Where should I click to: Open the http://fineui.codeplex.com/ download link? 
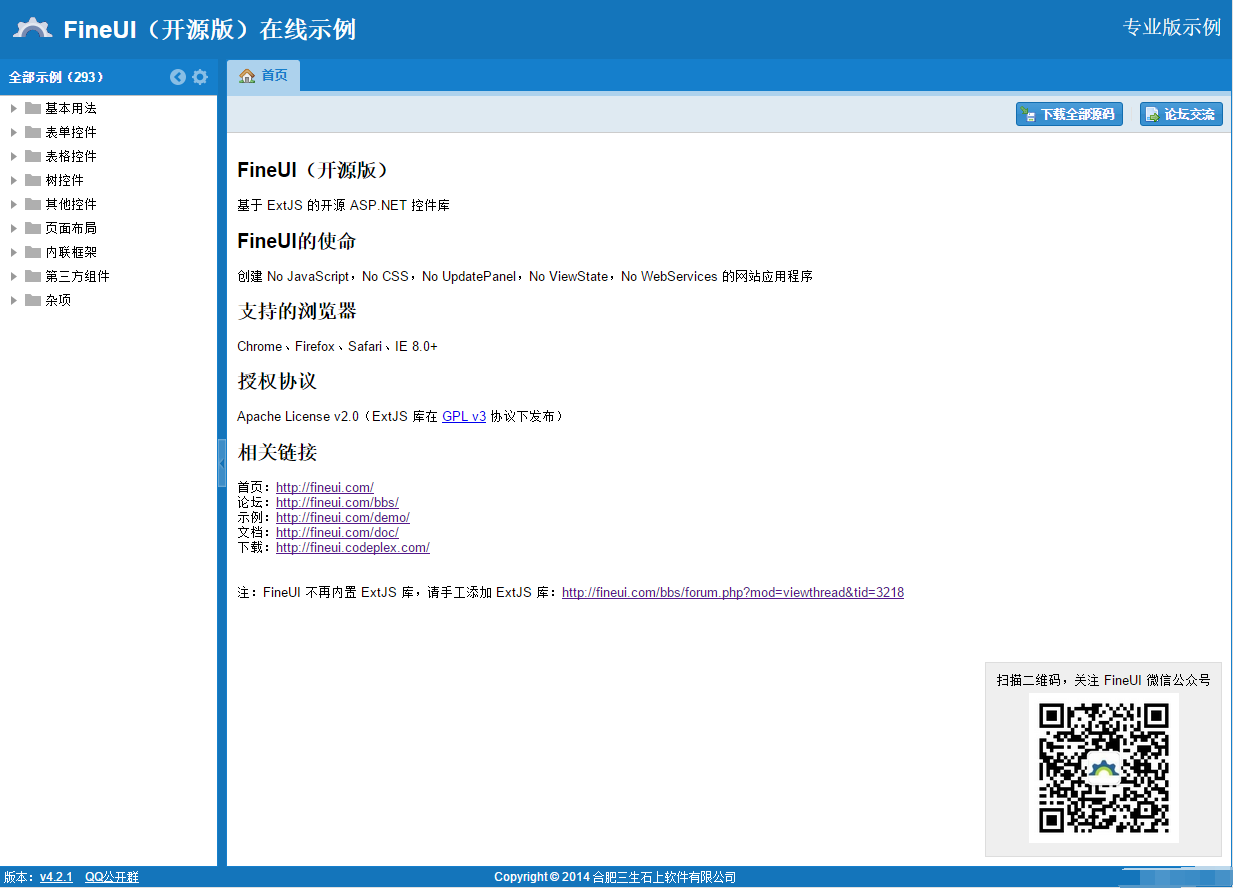[353, 548]
